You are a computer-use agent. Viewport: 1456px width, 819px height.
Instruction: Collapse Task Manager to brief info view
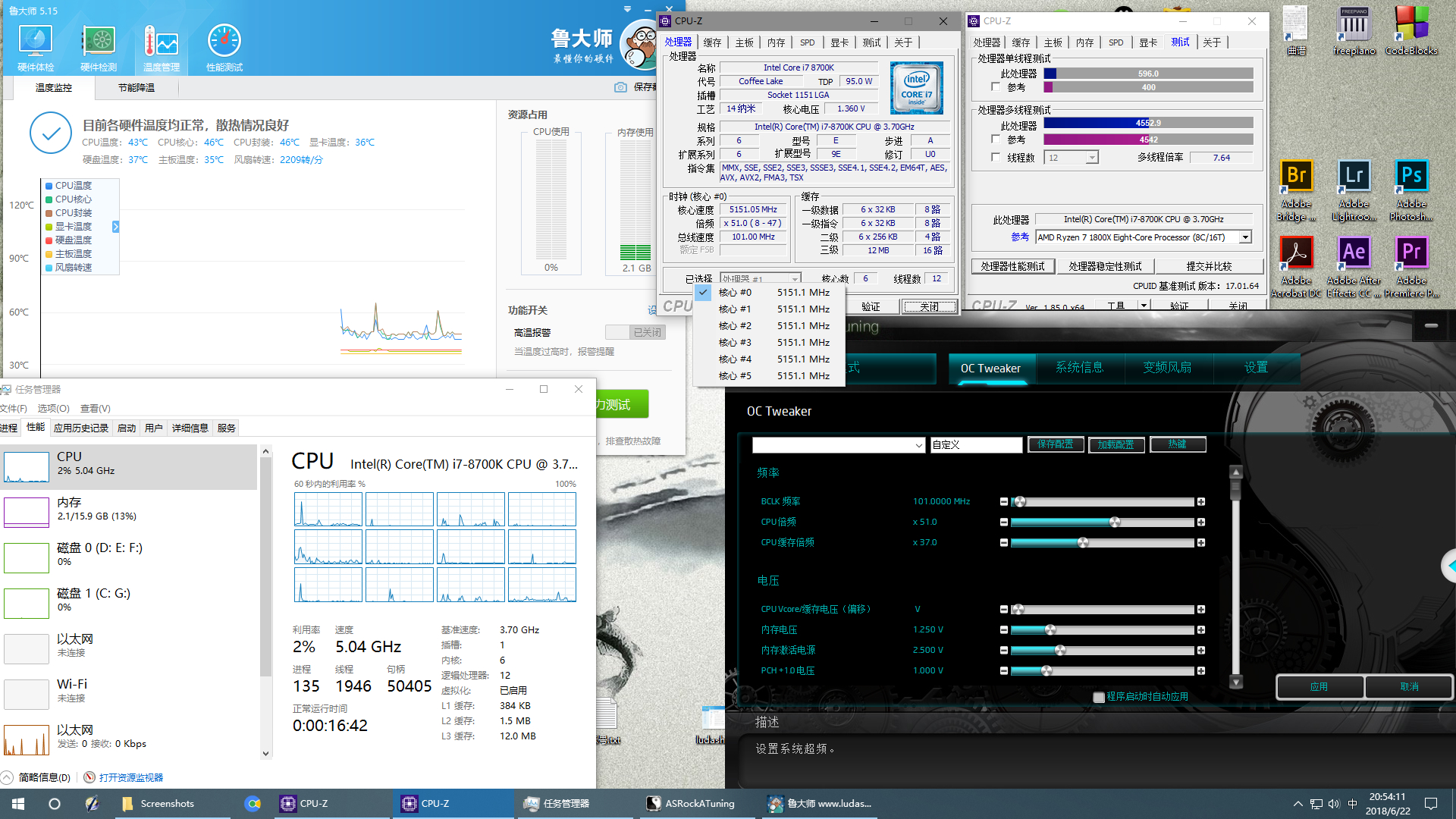(x=36, y=777)
